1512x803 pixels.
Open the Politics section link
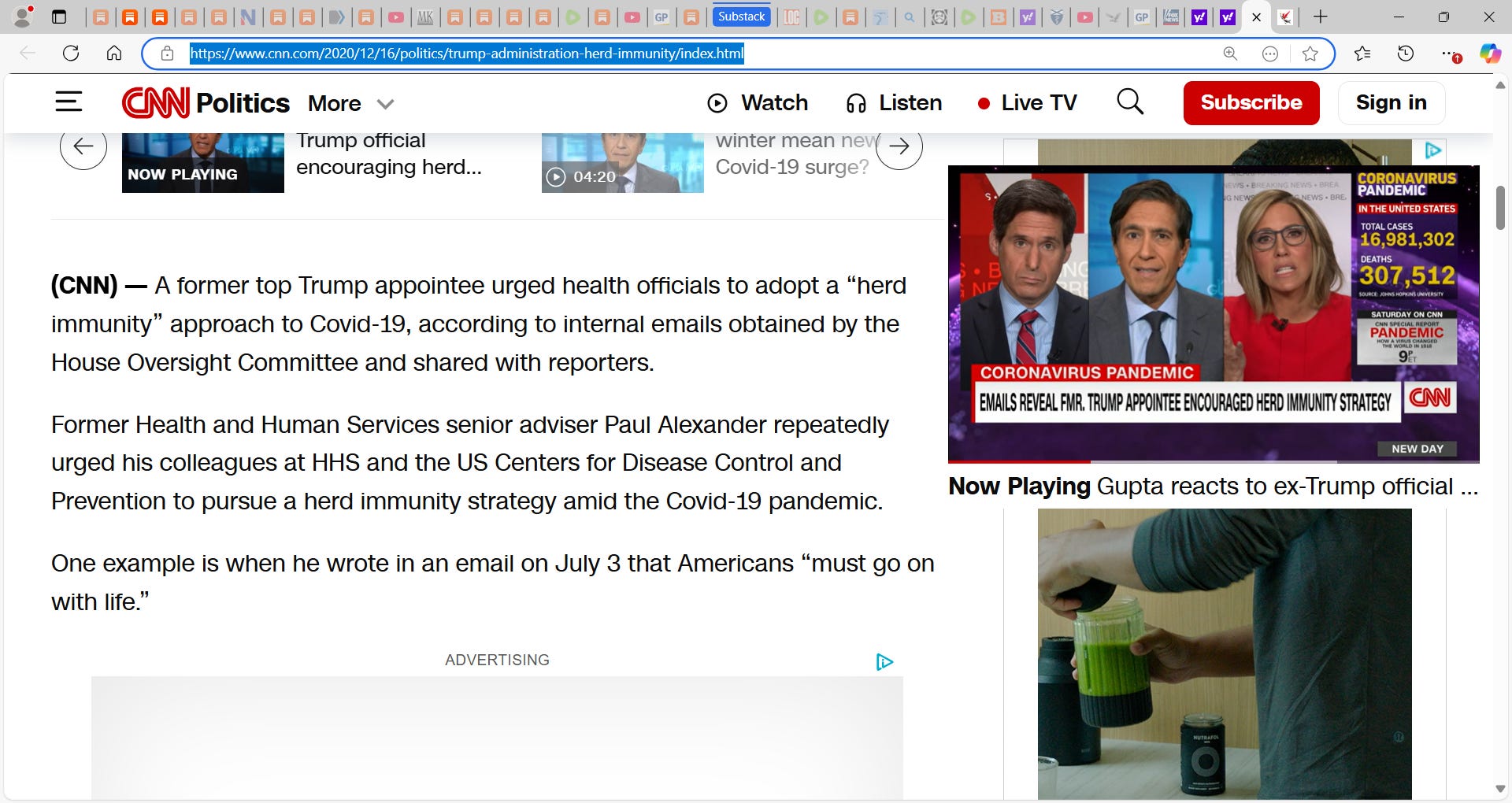[243, 103]
